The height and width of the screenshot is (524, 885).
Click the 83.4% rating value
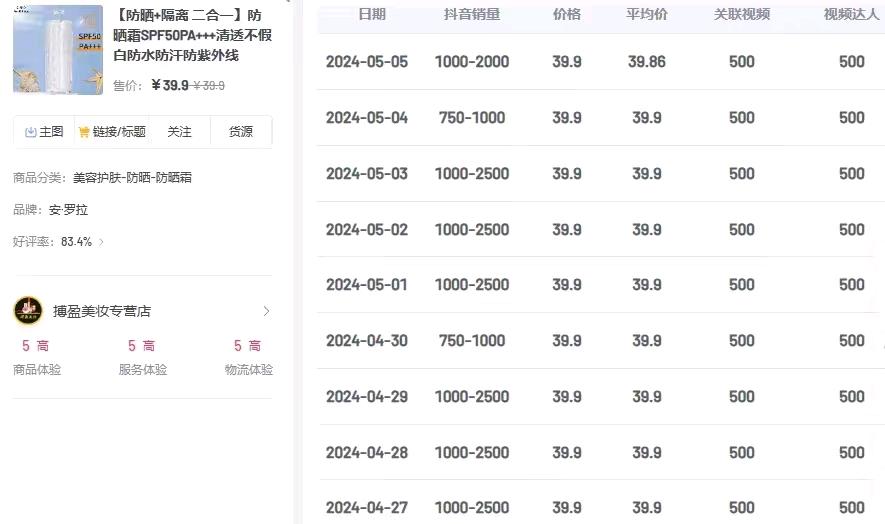pos(76,242)
